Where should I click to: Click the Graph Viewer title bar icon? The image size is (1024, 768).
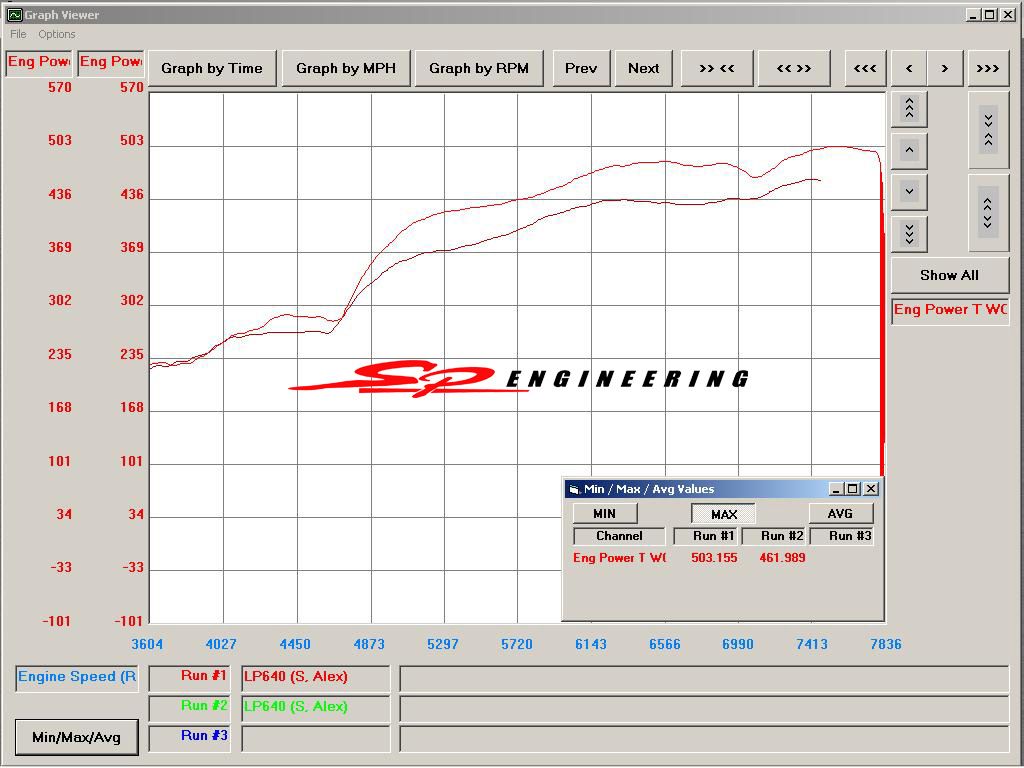pos(14,14)
